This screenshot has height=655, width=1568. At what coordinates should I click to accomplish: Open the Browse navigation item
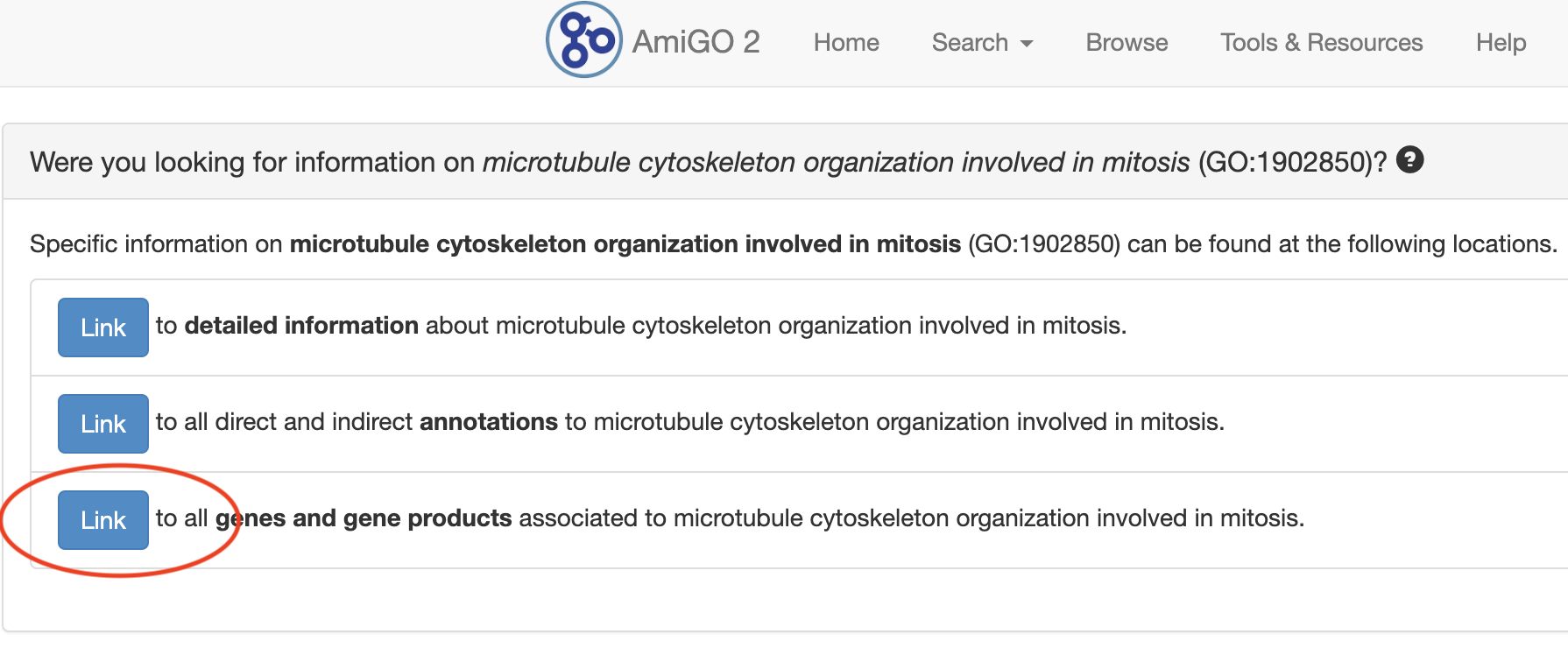pyautogui.click(x=1127, y=42)
